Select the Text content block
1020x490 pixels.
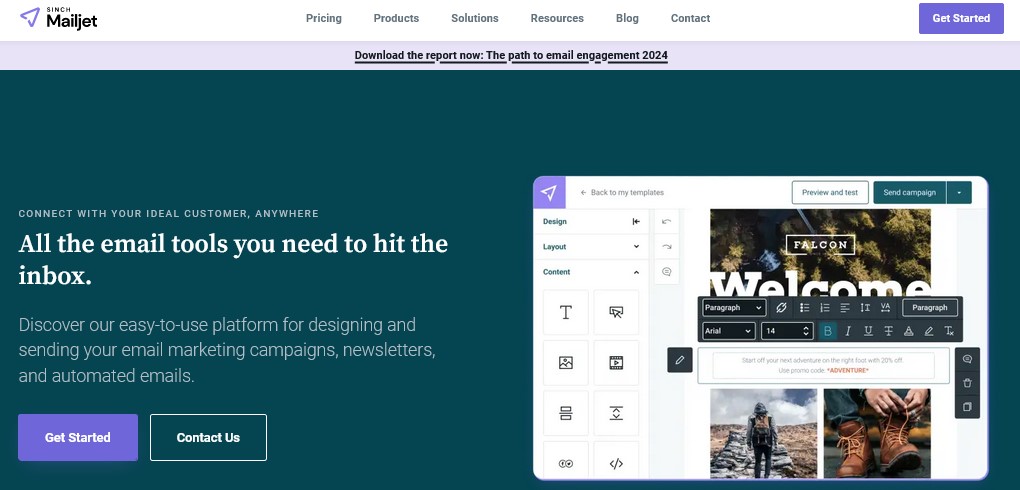pyautogui.click(x=566, y=312)
